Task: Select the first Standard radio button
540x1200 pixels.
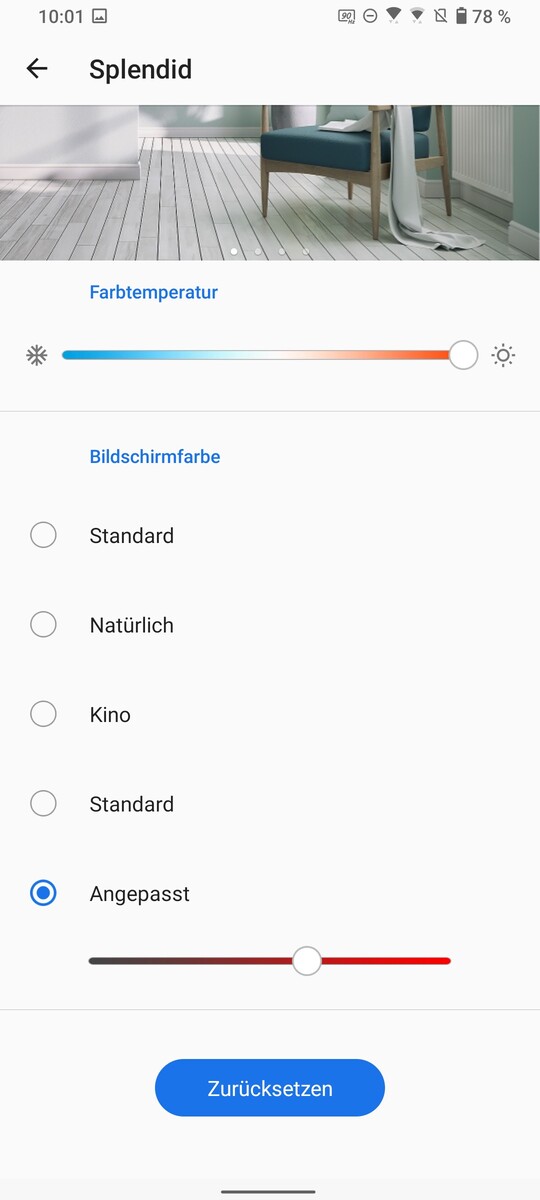Action: coord(43,535)
